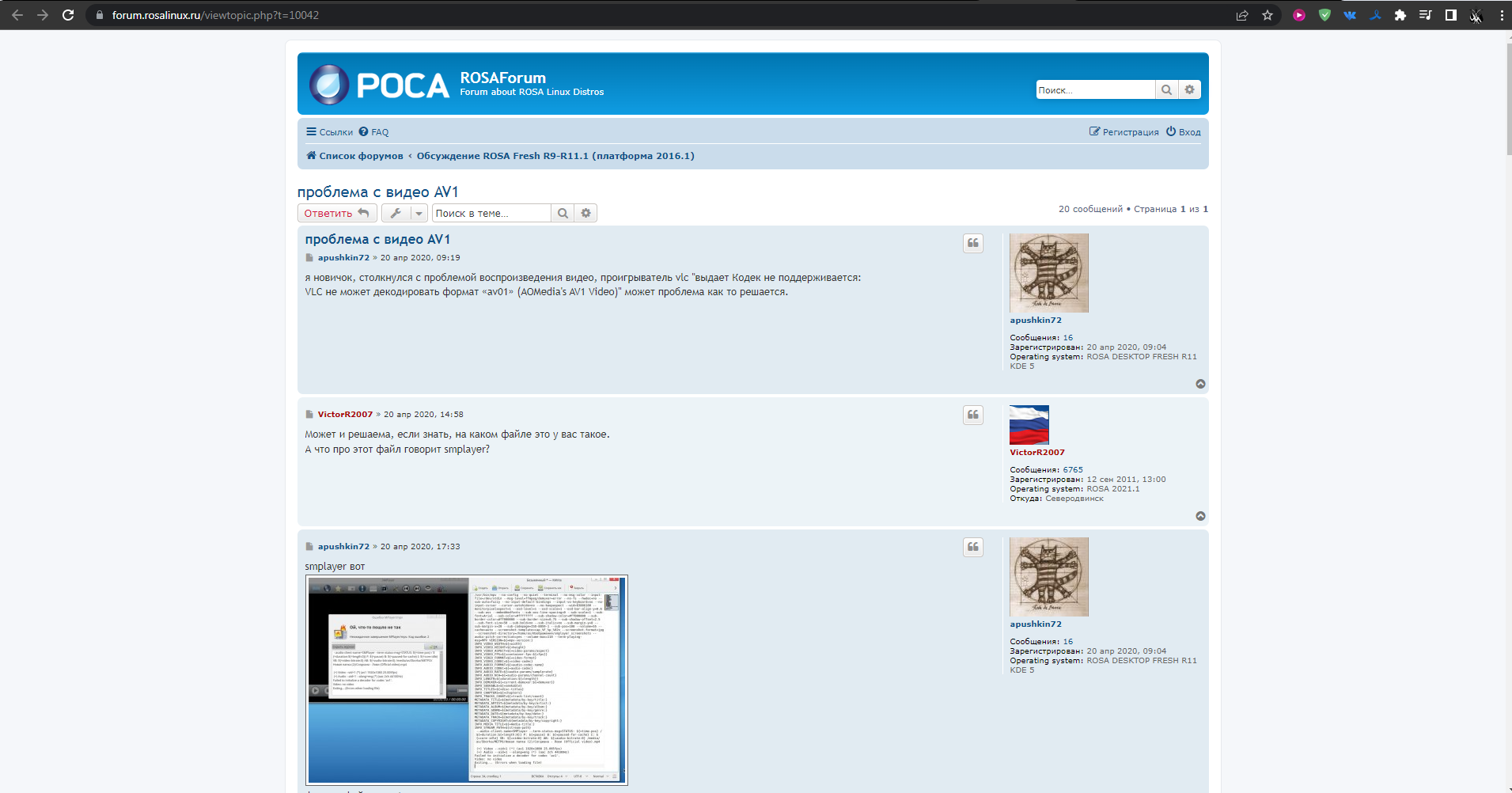Open the VK extension icon
This screenshot has height=793, width=1512.
tap(1350, 15)
